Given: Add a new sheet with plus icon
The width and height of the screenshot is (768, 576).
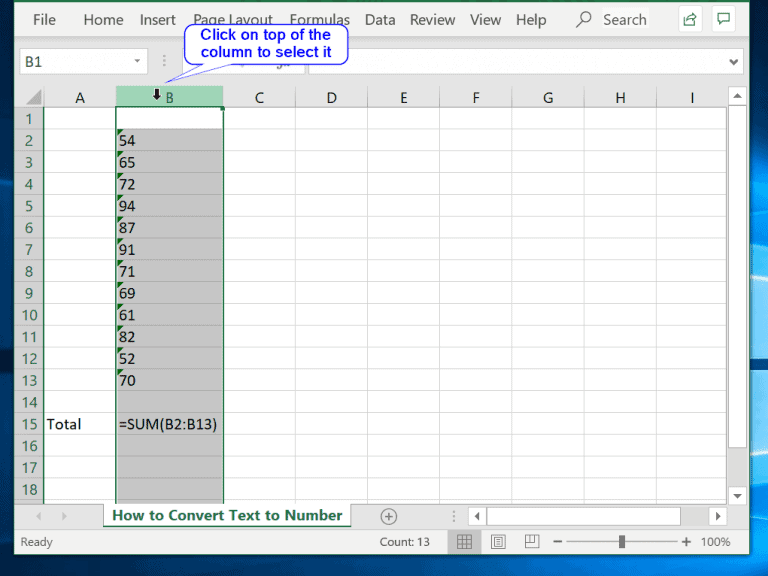Looking at the screenshot, I should (x=389, y=516).
